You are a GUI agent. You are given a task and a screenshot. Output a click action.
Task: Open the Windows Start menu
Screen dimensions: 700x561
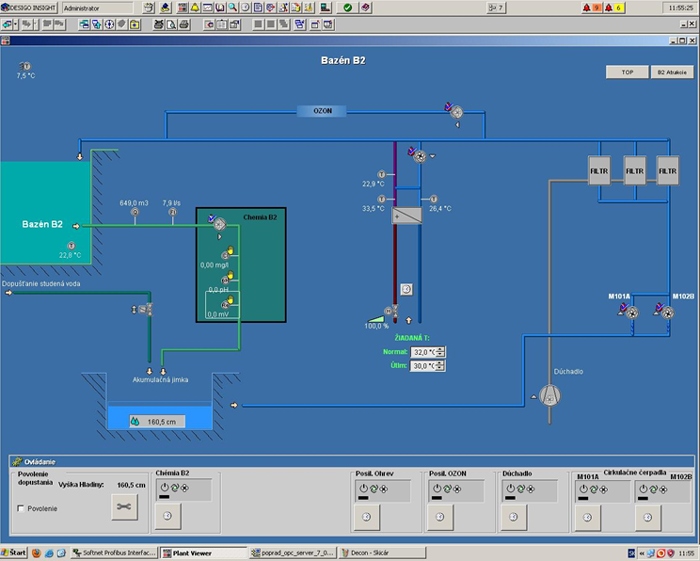coord(14,553)
